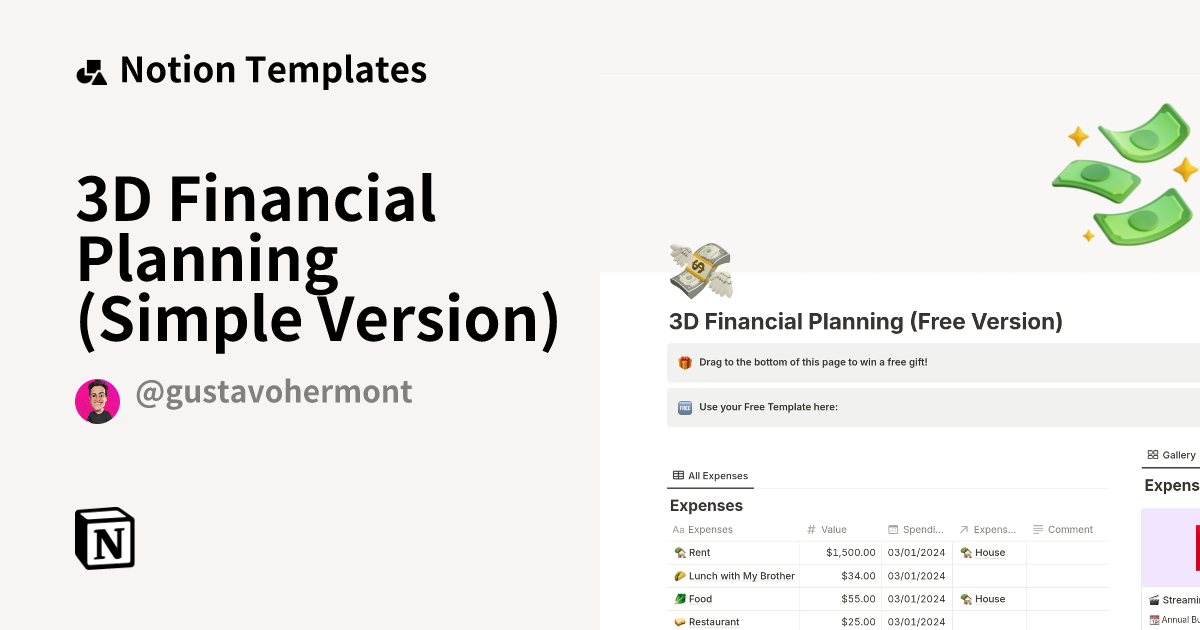Open gustavohermont's avatar picture
The height and width of the screenshot is (630, 1200).
pyautogui.click(x=97, y=401)
